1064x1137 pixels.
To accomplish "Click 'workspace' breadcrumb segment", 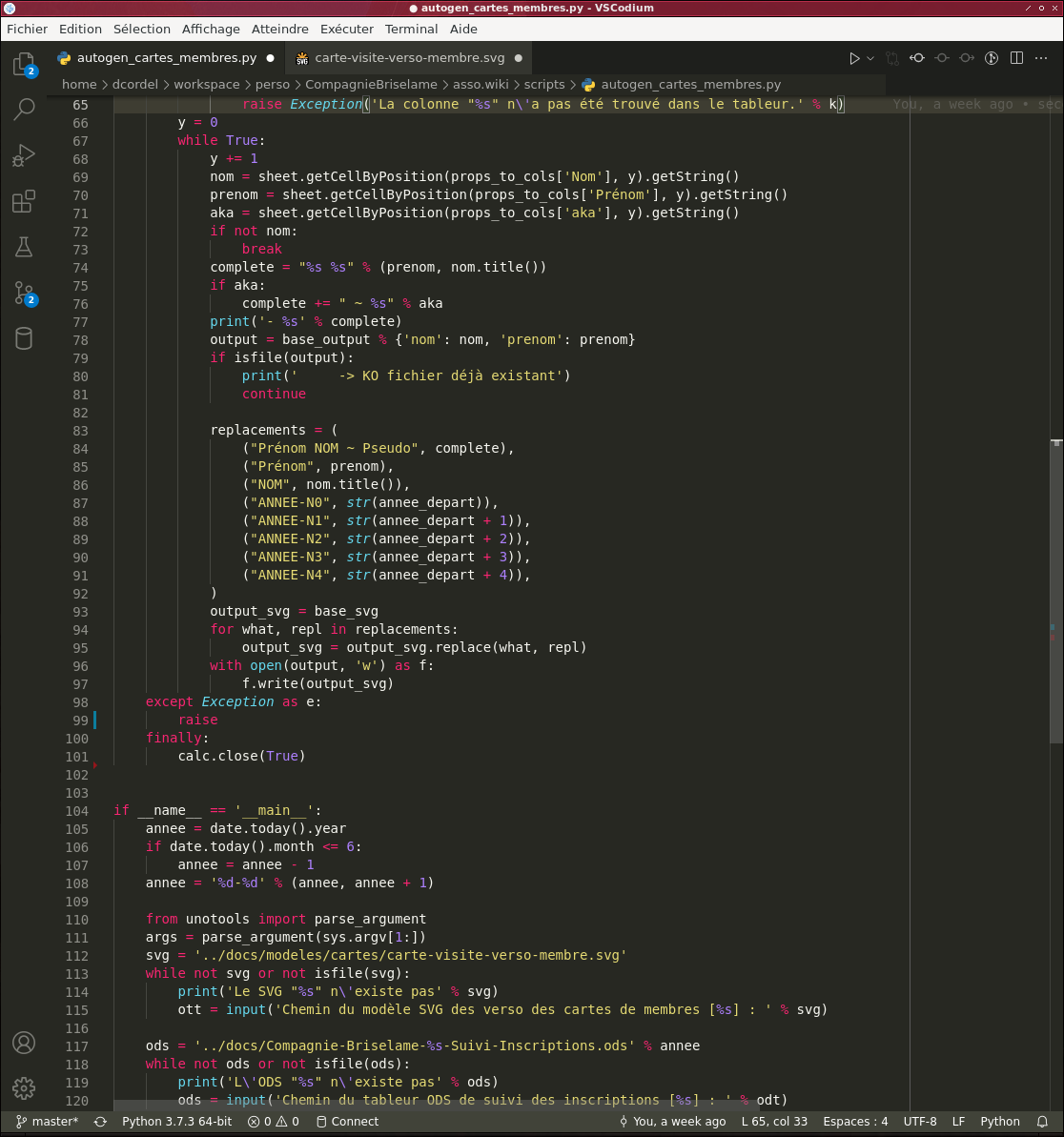I will pyautogui.click(x=207, y=85).
